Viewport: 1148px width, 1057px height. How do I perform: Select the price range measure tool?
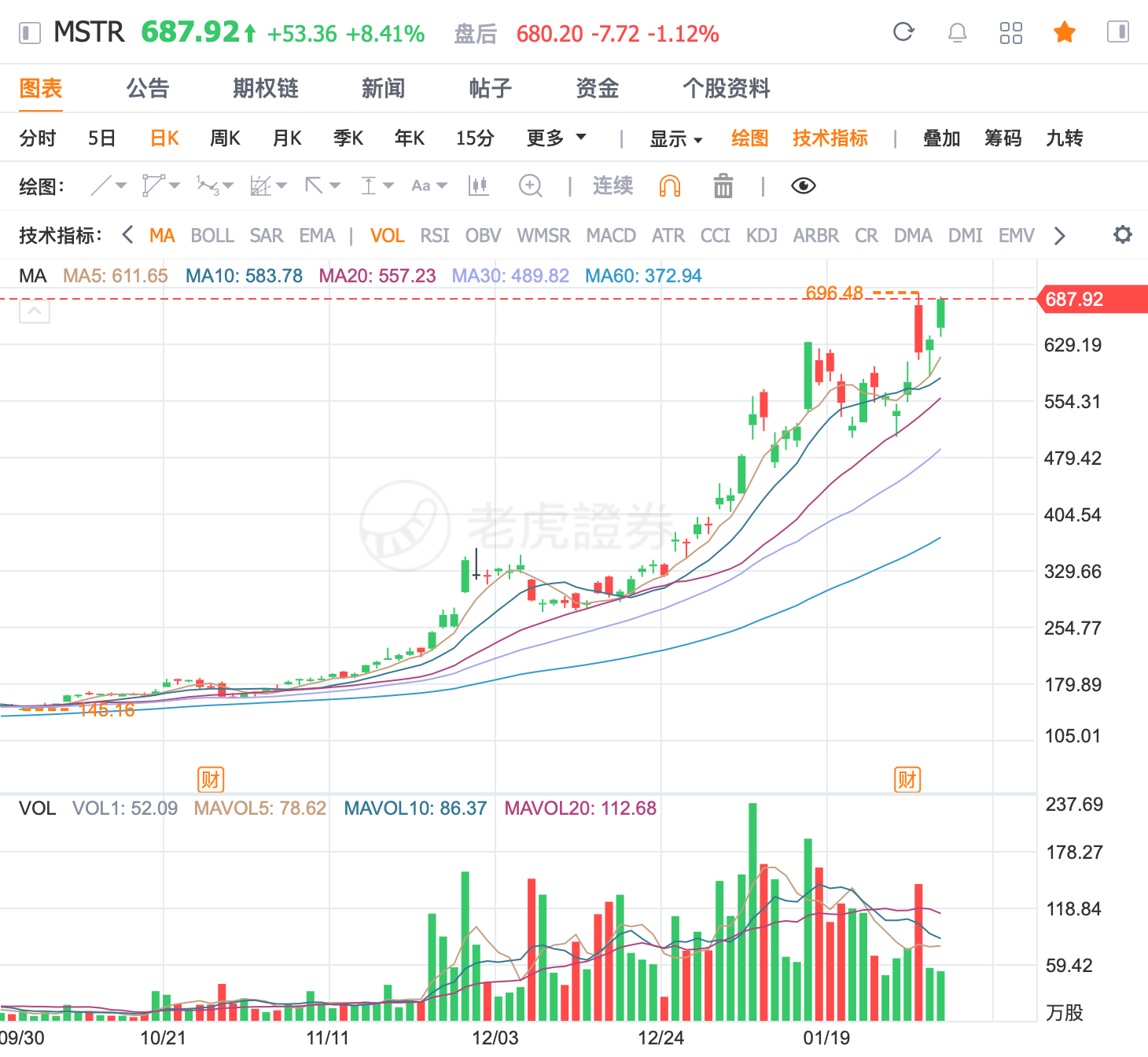click(x=368, y=186)
